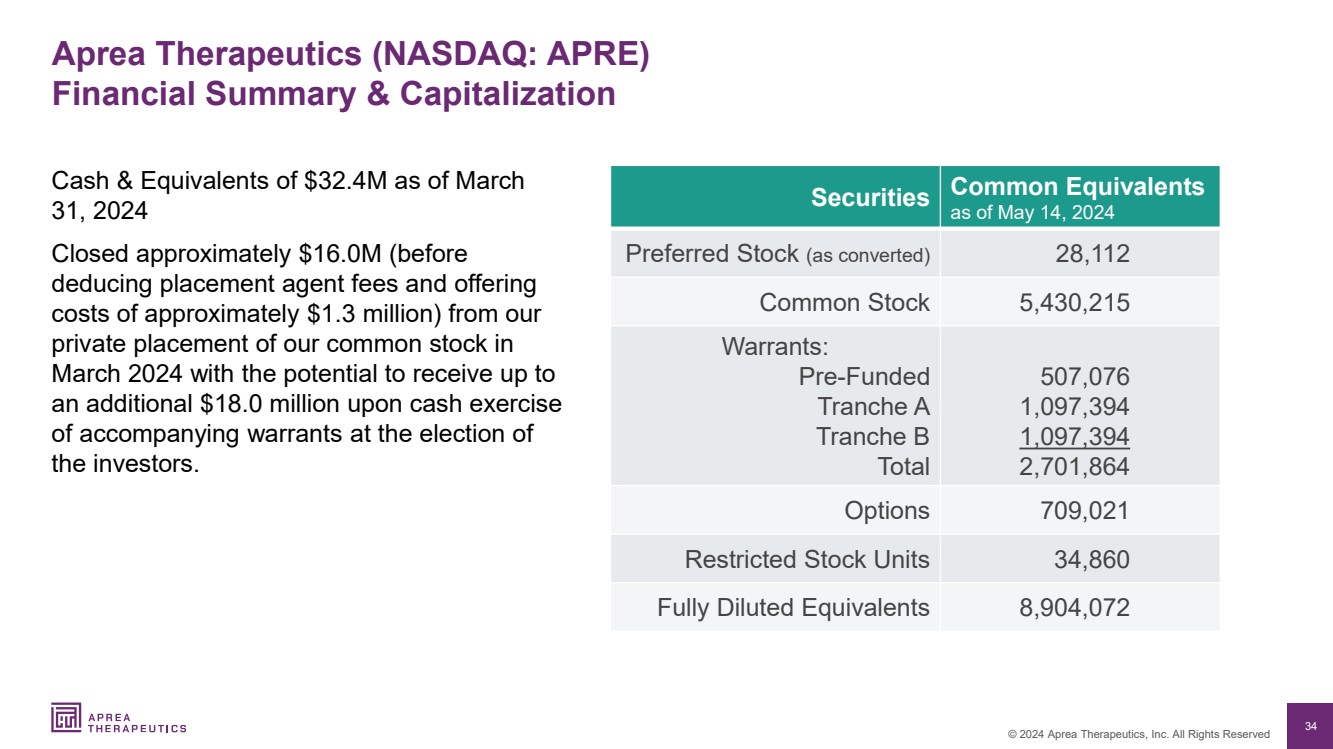Click the Cash & Equivalents paragraph
This screenshot has width=1333, height=749.
click(287, 196)
